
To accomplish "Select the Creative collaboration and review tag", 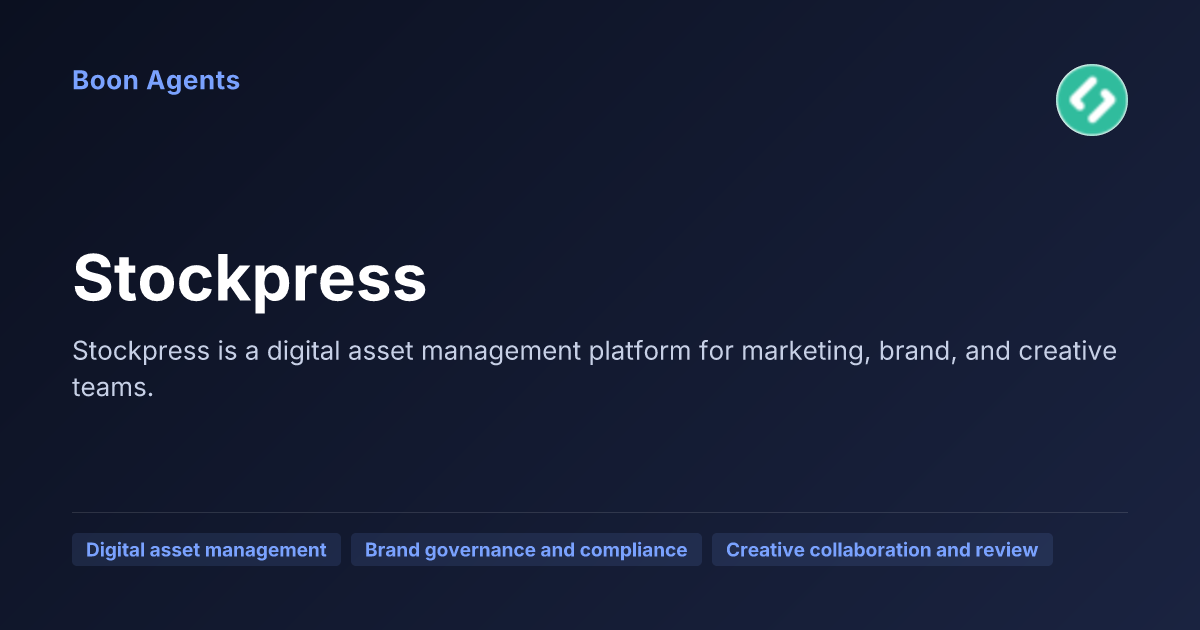I will [882, 550].
